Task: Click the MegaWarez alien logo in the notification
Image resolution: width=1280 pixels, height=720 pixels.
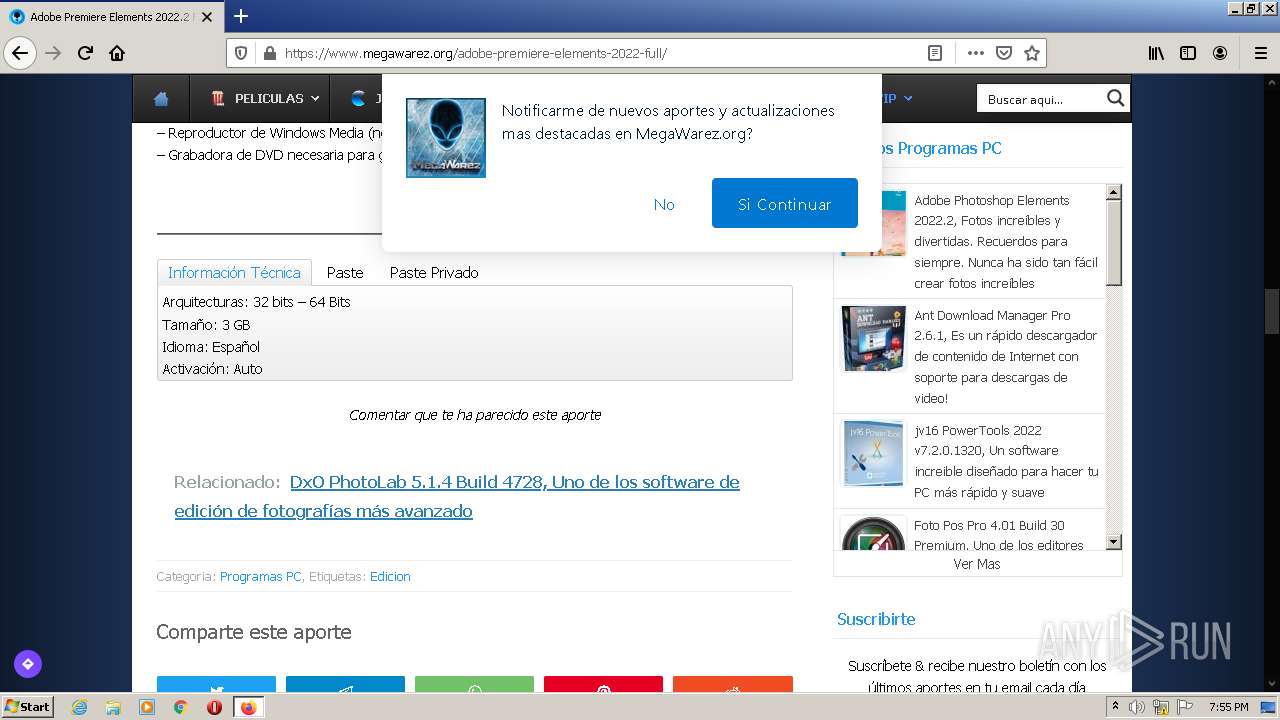Action: coord(446,138)
